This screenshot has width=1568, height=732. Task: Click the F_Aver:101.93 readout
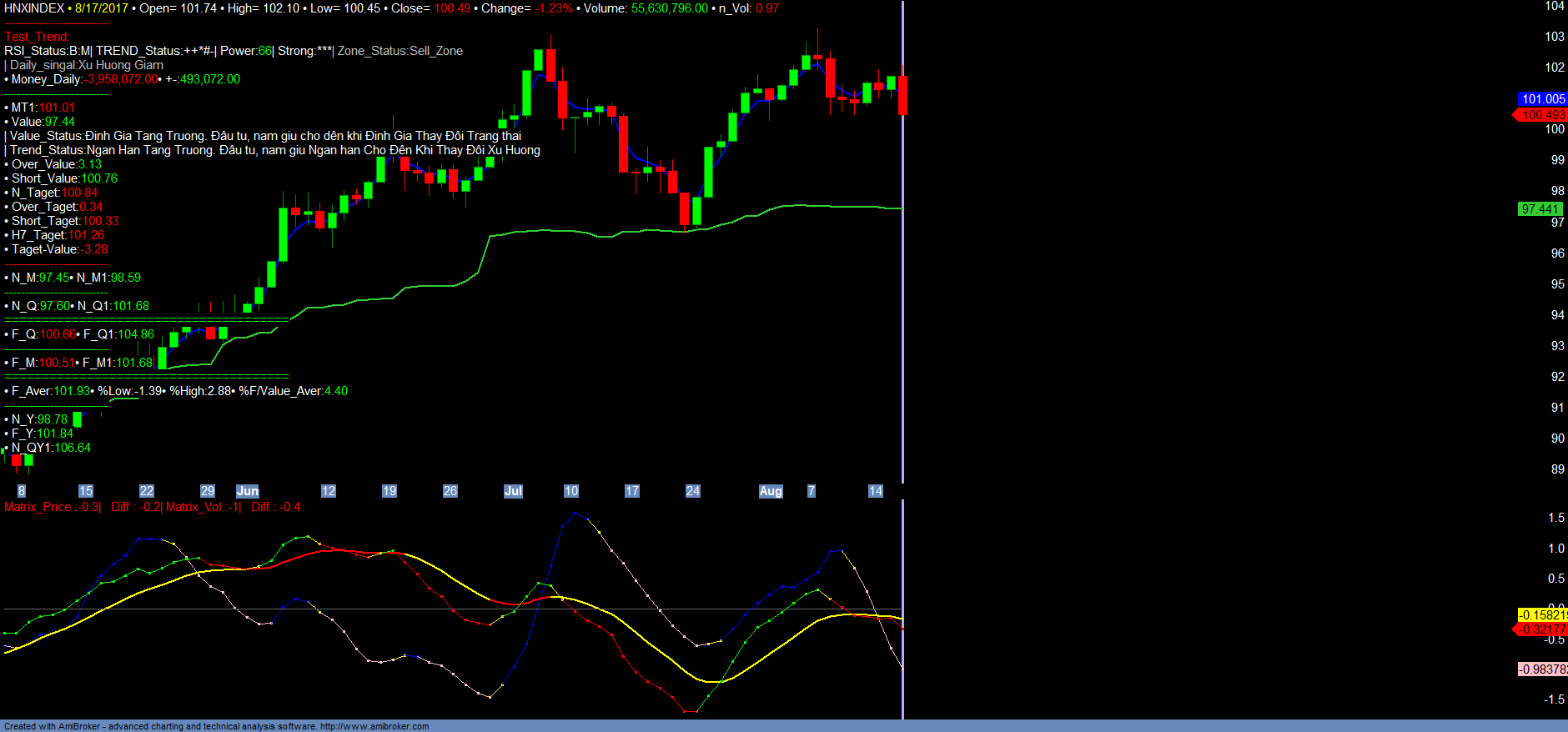(x=49, y=391)
